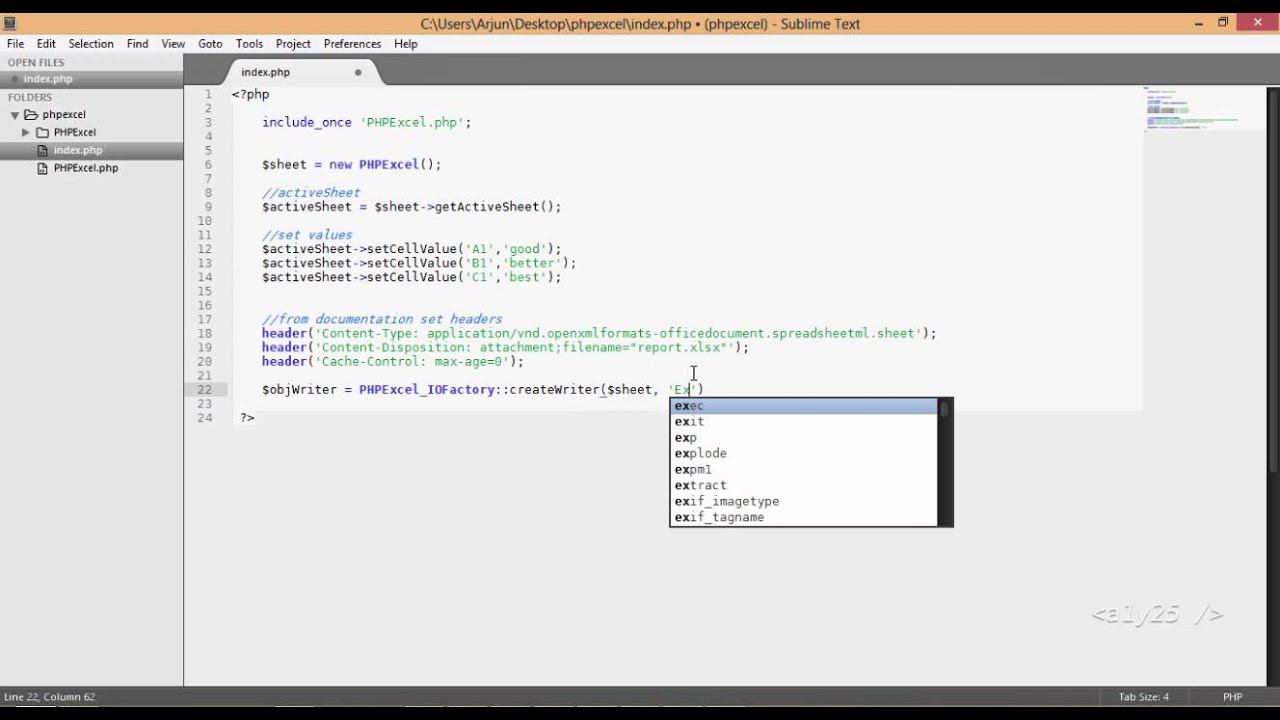Click the '<?php' opening tag
Screen dimensions: 1280x720
coord(250,94)
